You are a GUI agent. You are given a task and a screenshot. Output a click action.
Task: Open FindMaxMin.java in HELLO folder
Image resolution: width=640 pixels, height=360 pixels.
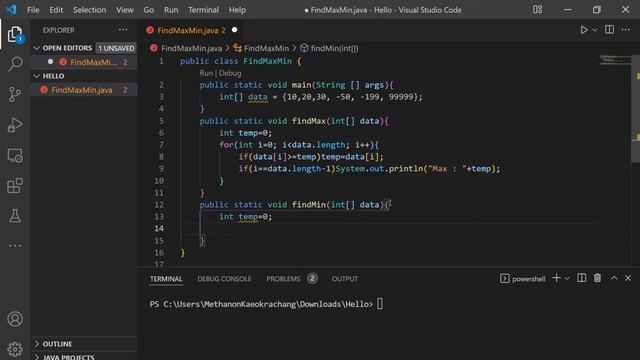coord(82,90)
